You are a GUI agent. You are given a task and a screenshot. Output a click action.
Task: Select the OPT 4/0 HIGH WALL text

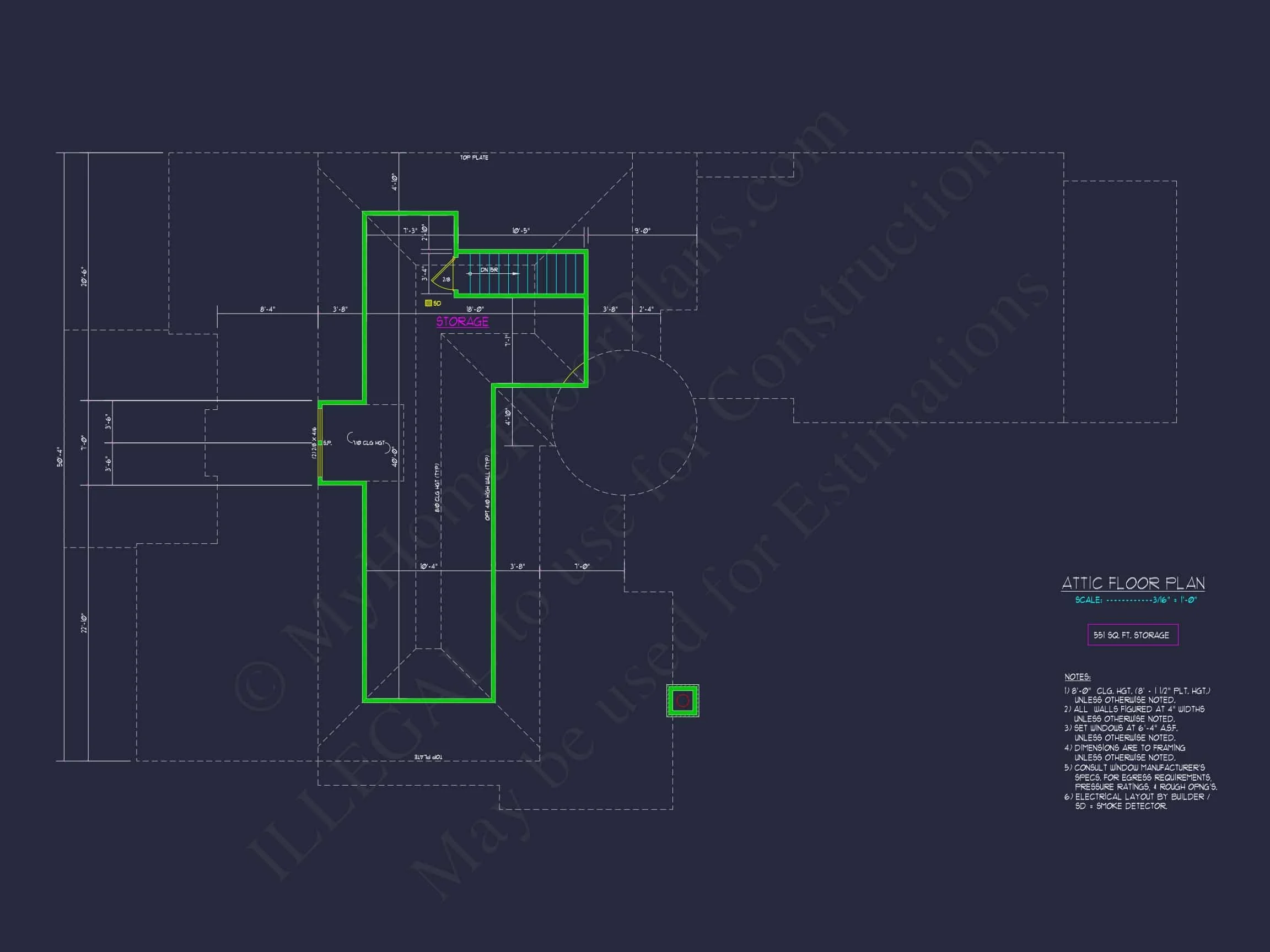click(487, 488)
